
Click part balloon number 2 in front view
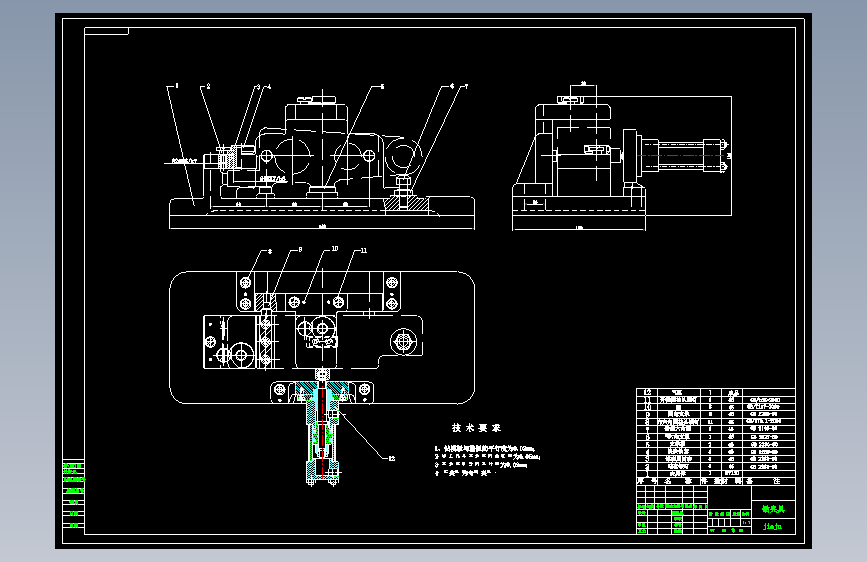click(208, 86)
